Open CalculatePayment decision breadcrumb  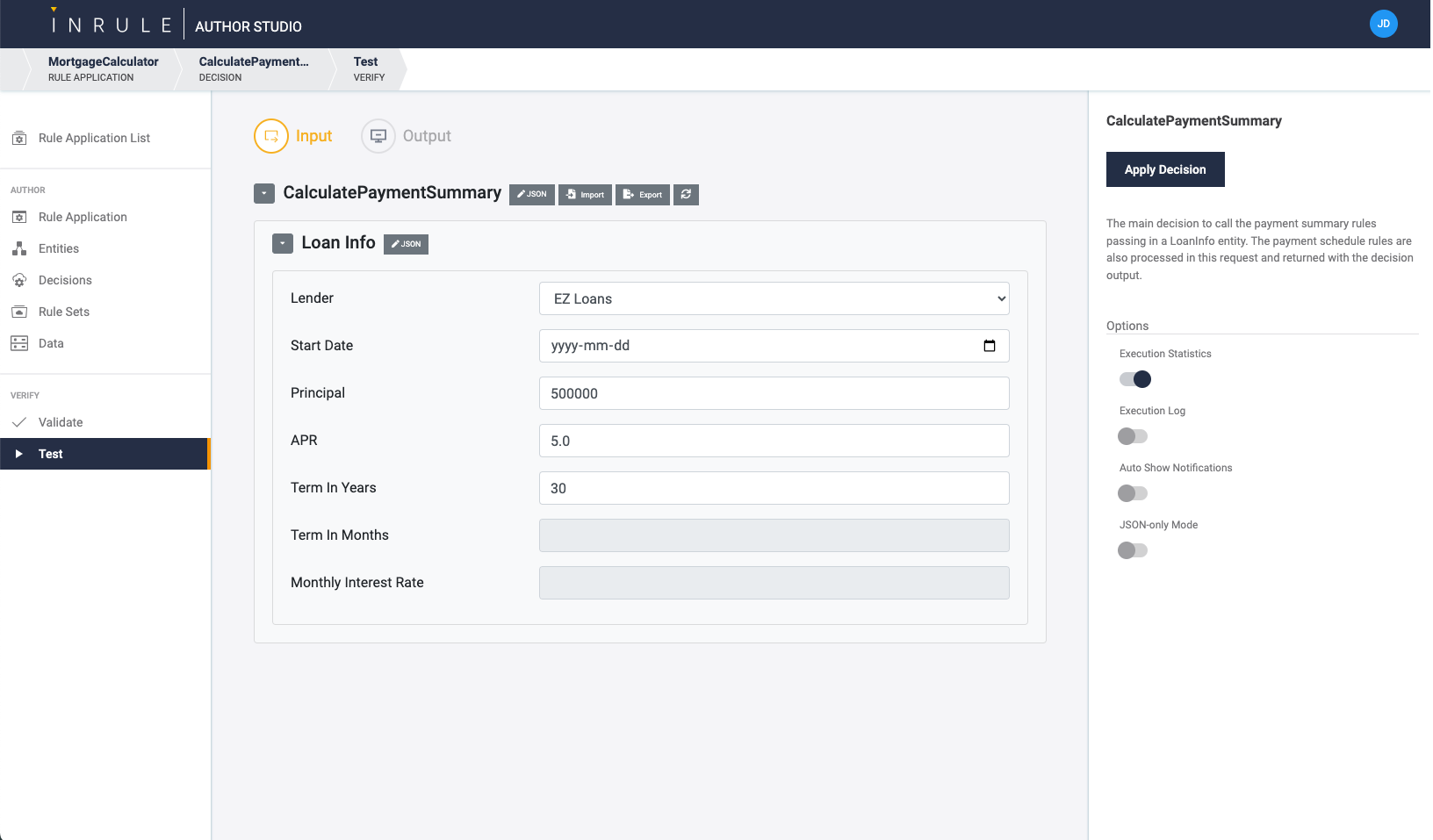(254, 68)
